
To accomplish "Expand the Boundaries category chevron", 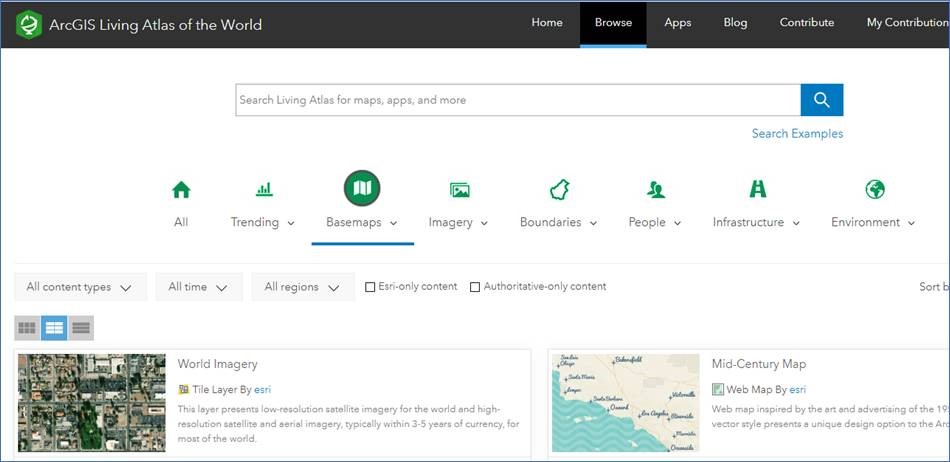I will point(593,223).
